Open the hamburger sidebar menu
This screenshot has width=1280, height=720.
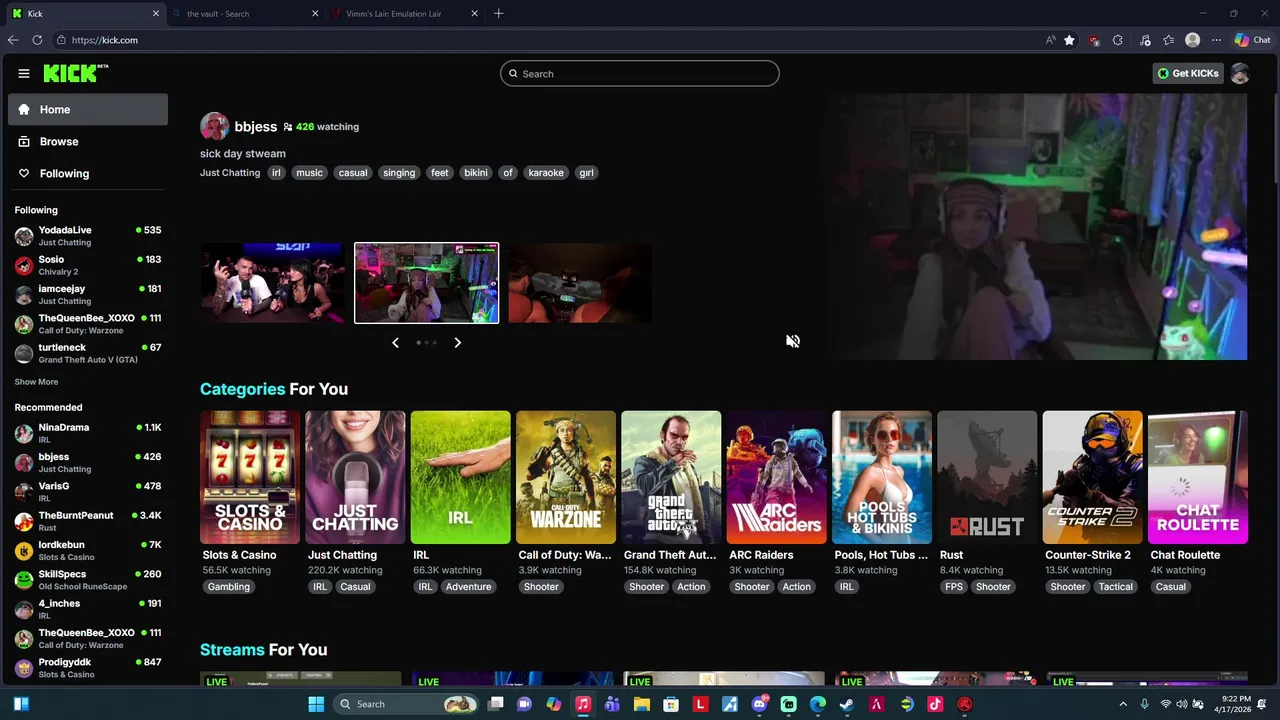coord(23,73)
